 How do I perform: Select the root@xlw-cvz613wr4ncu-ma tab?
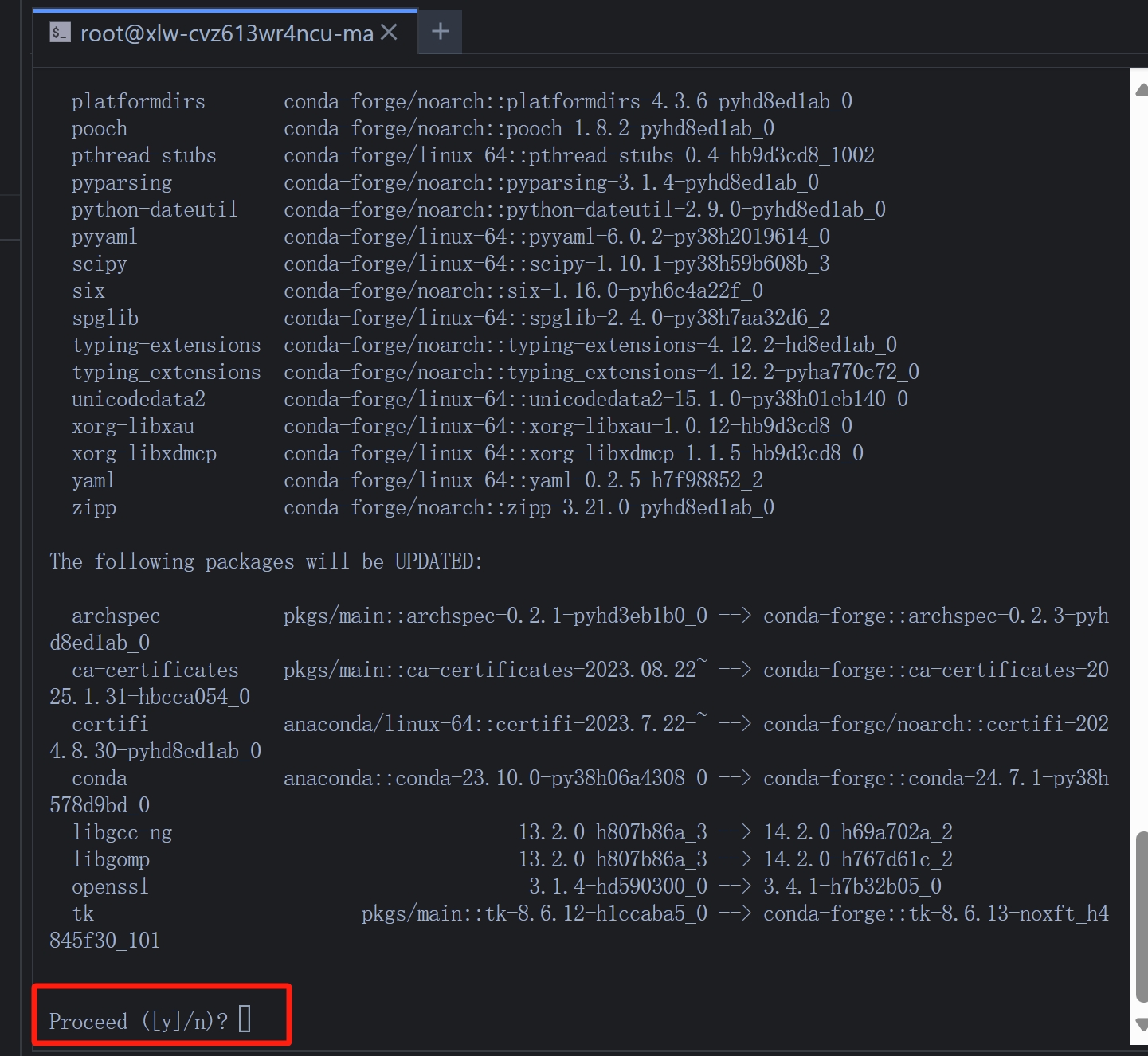(x=225, y=32)
